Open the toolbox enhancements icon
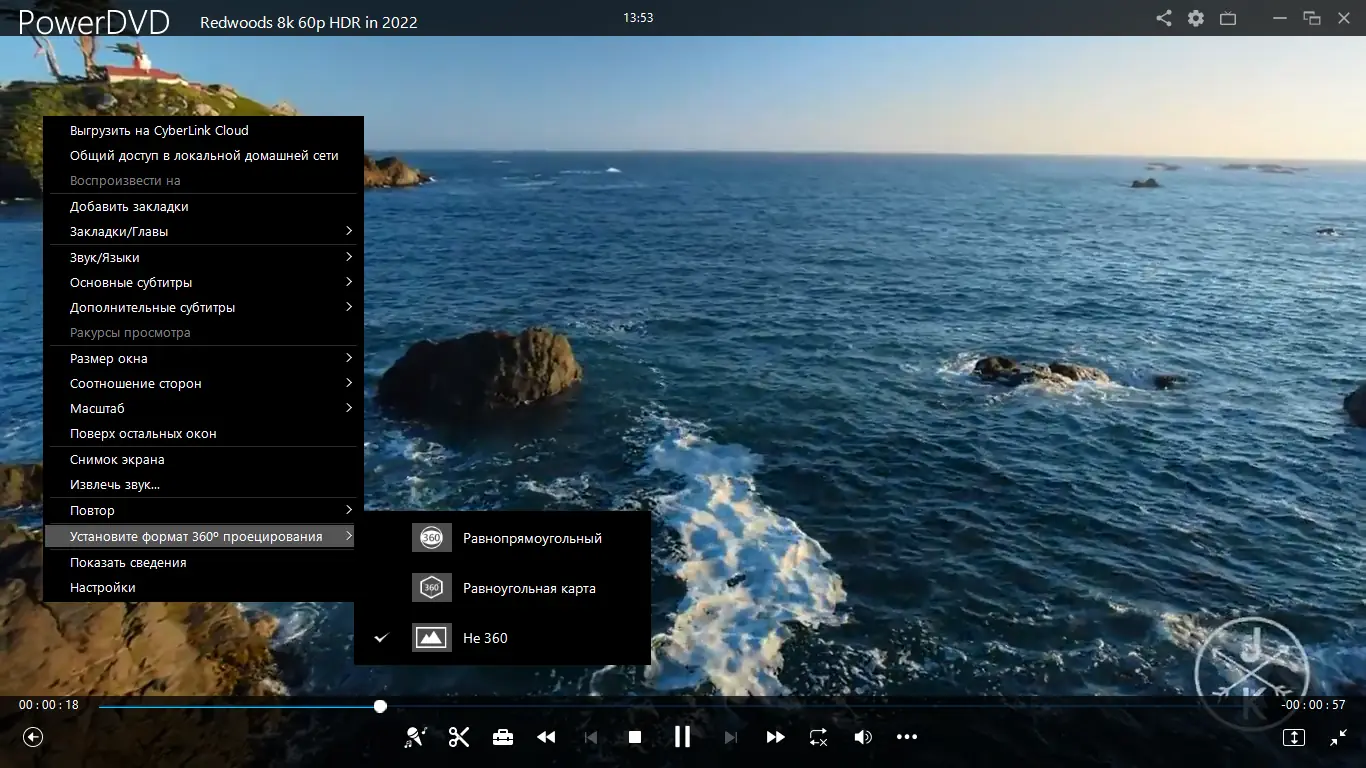The image size is (1366, 768). (503, 737)
